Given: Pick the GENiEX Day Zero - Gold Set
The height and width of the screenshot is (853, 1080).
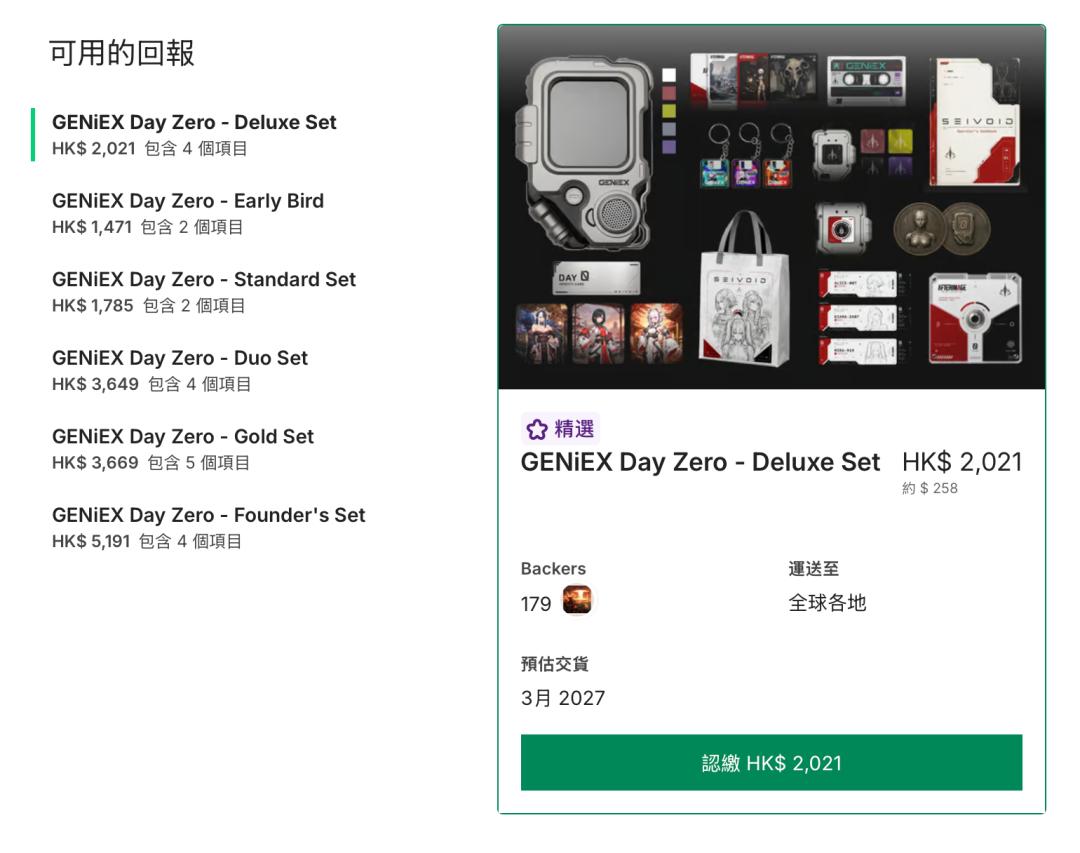Looking at the screenshot, I should click(x=183, y=449).
